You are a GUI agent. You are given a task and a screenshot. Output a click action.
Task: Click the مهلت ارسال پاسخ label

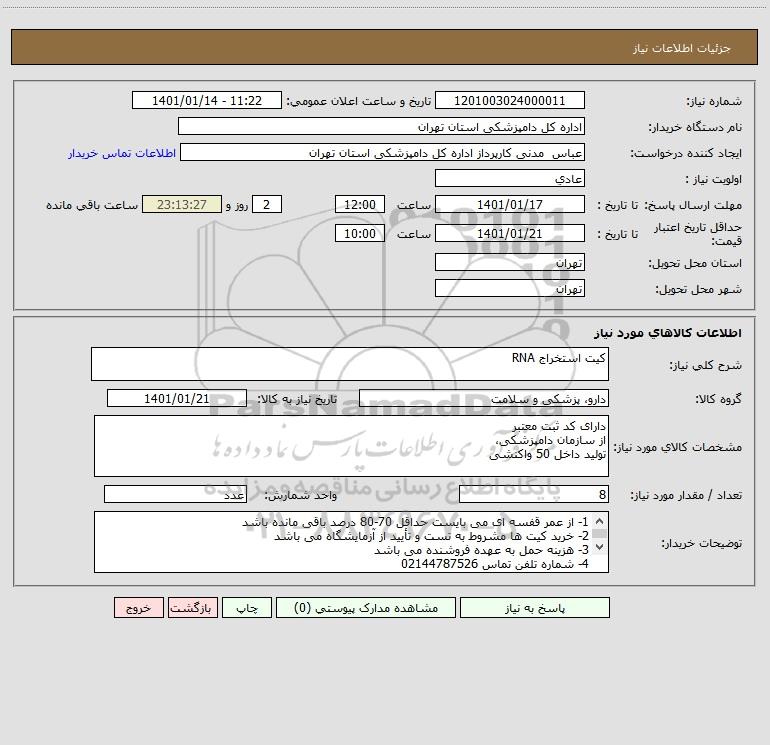pos(693,205)
